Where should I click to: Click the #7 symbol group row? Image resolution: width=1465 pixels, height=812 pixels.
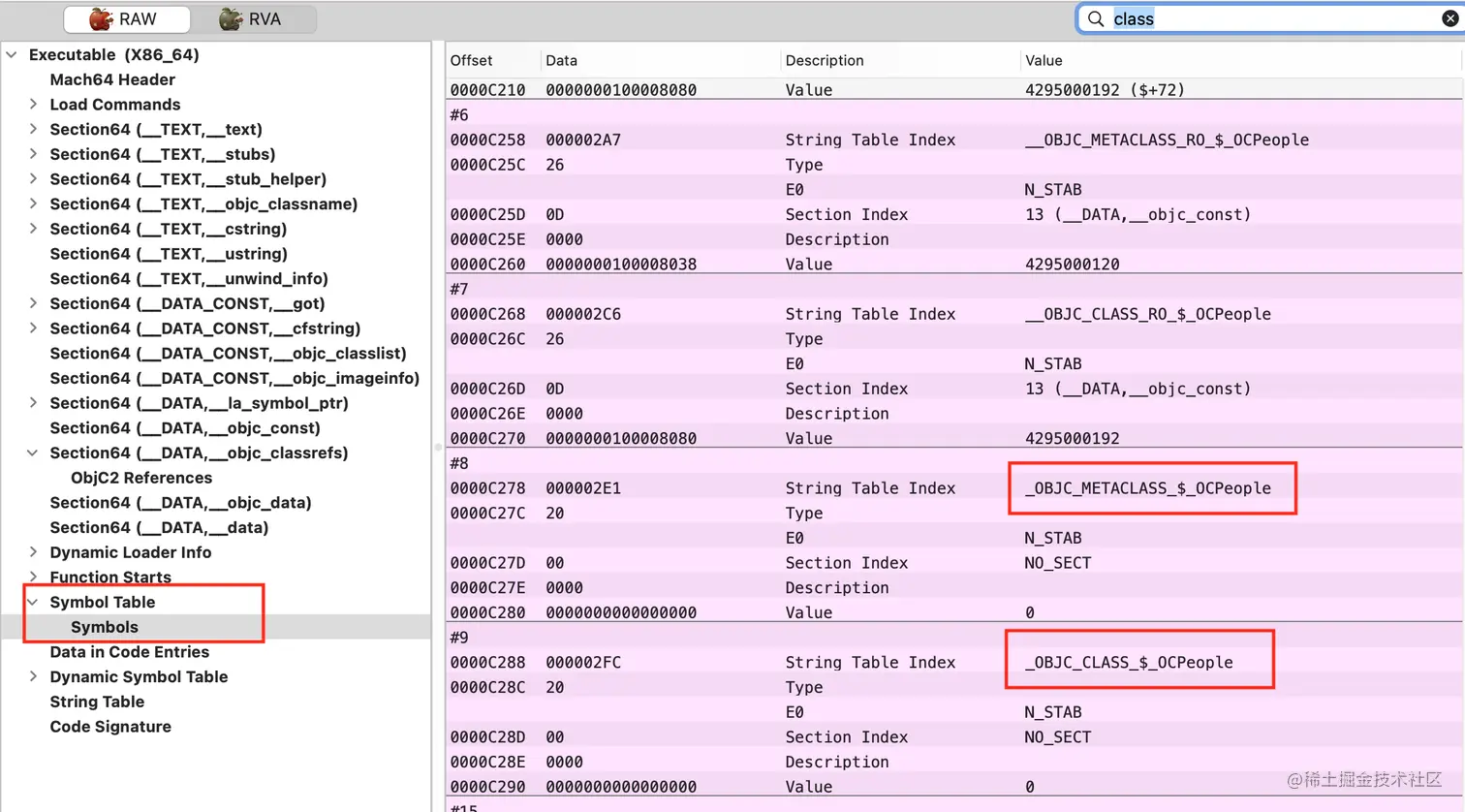[x=954, y=289]
